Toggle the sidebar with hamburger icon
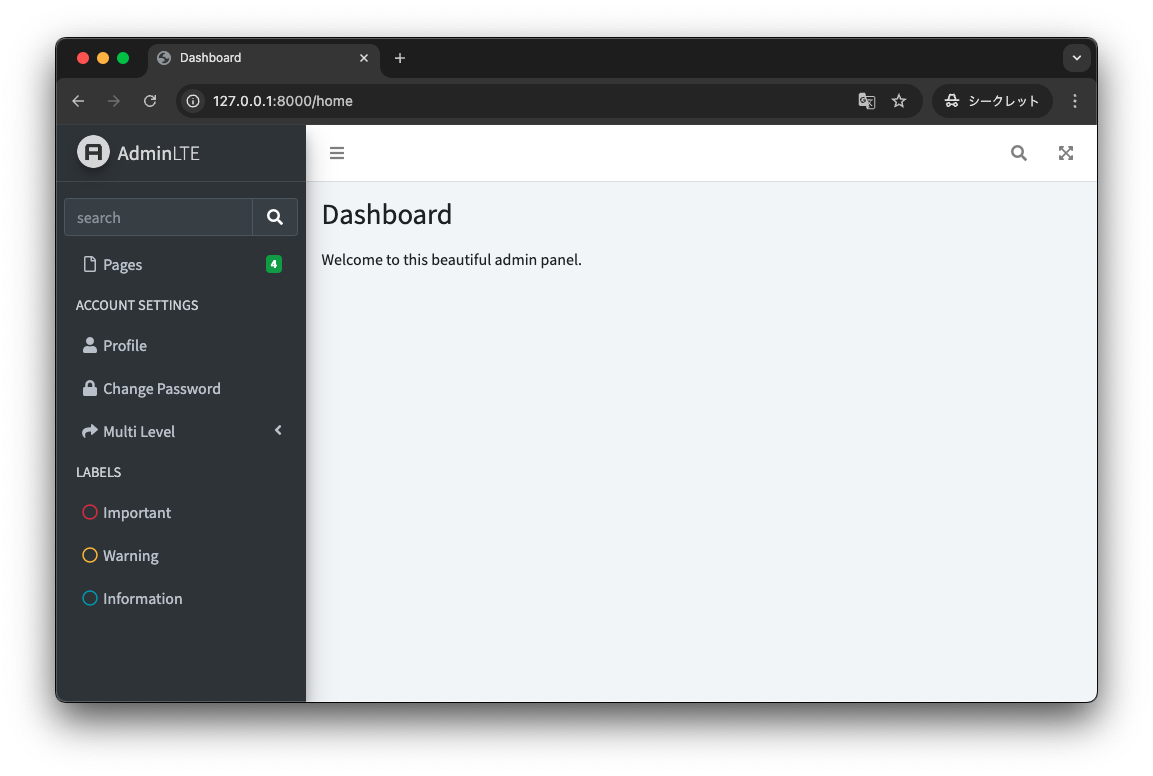This screenshot has height=776, width=1153. click(337, 153)
